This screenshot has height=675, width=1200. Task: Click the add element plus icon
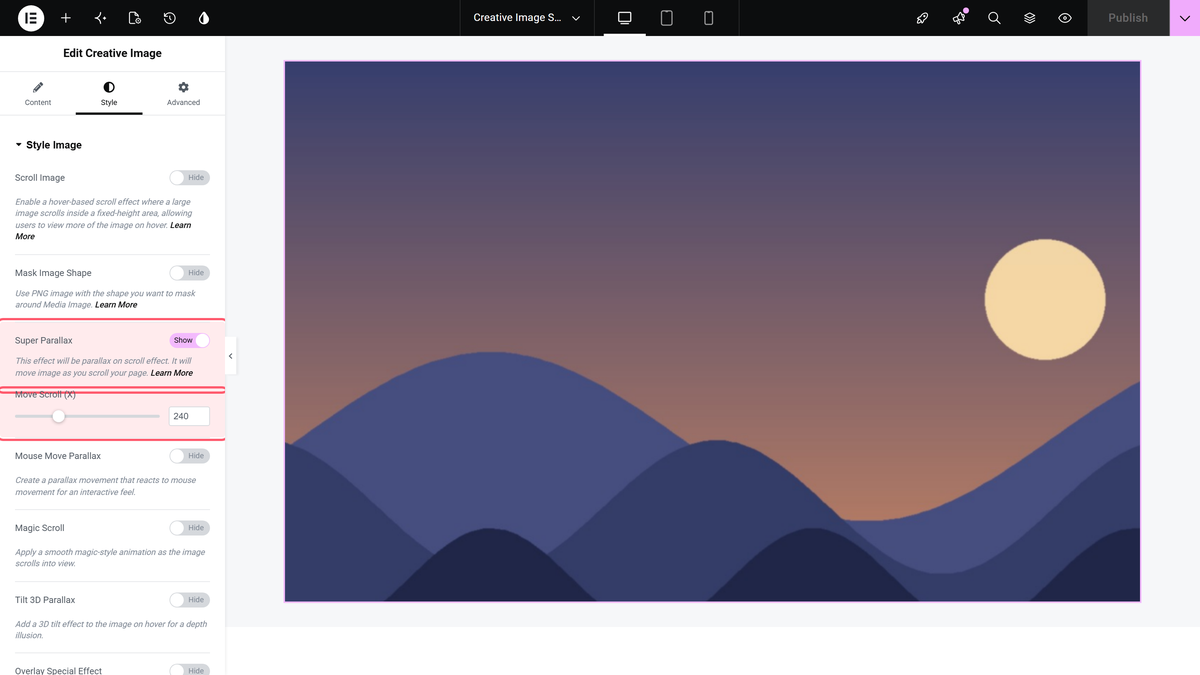click(x=66, y=18)
